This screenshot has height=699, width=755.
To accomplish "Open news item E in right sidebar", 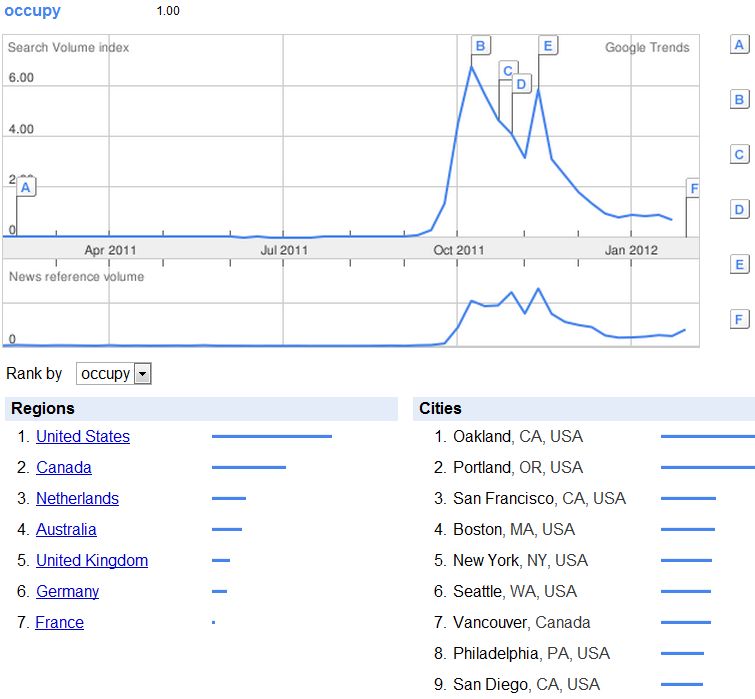I will [740, 265].
